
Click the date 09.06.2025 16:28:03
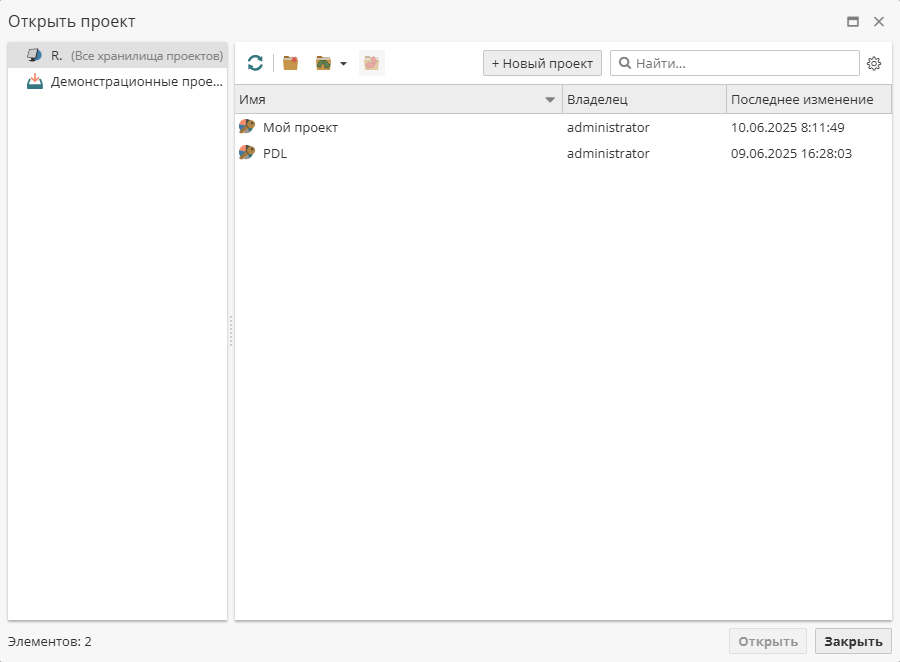tap(792, 154)
